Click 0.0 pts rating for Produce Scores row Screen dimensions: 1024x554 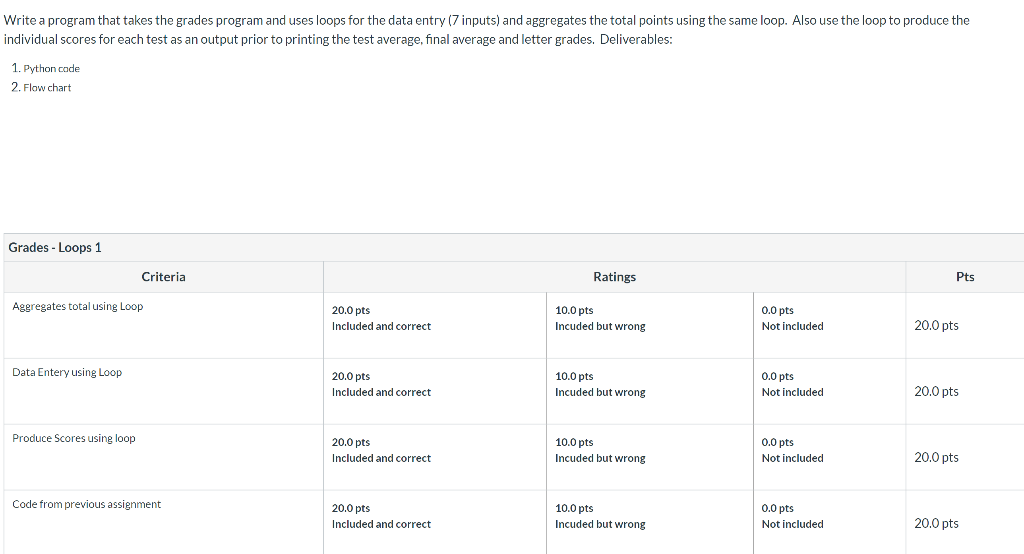click(778, 442)
